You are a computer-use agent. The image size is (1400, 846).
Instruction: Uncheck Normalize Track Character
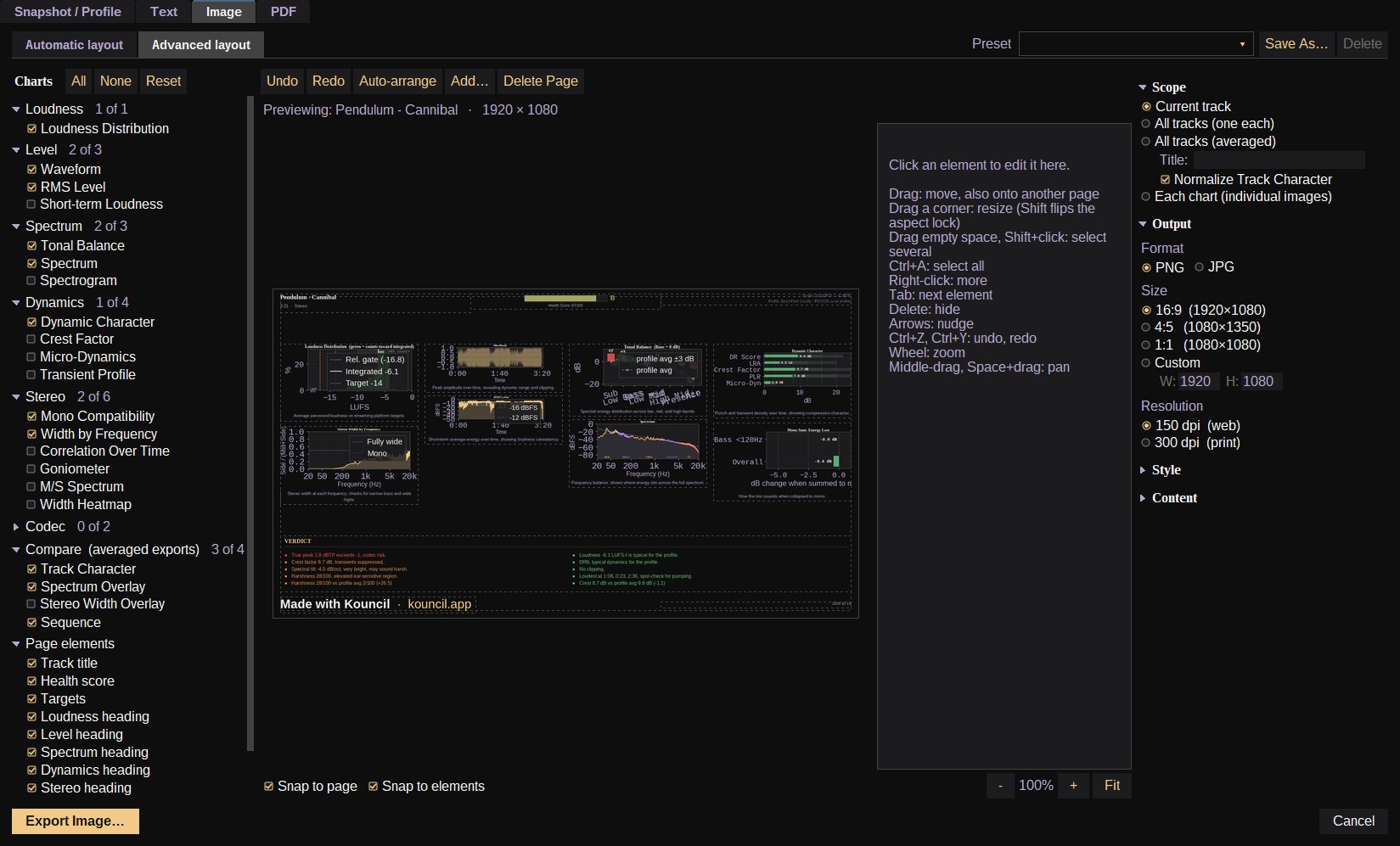1166,180
